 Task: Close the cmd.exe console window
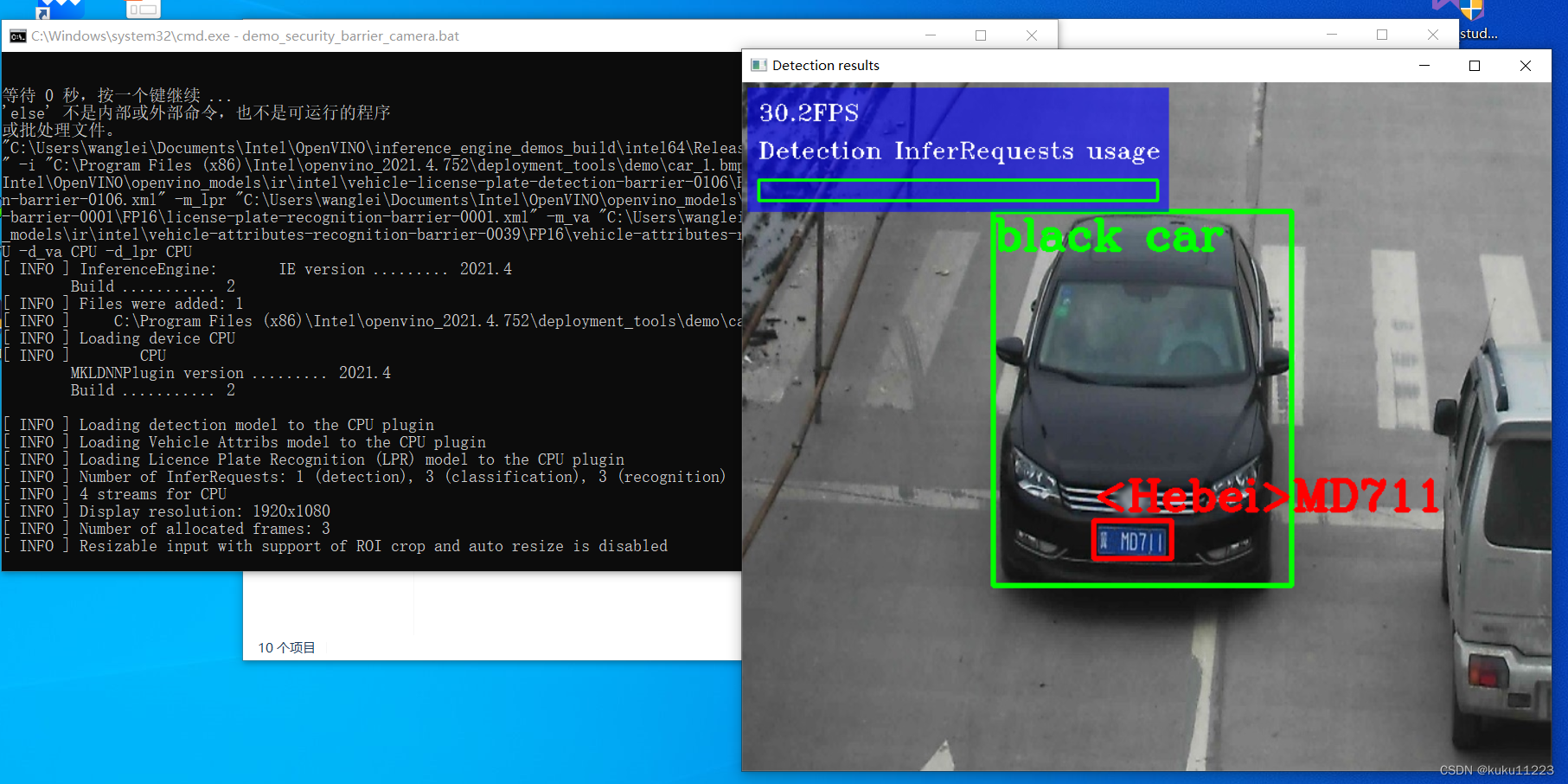(1032, 35)
